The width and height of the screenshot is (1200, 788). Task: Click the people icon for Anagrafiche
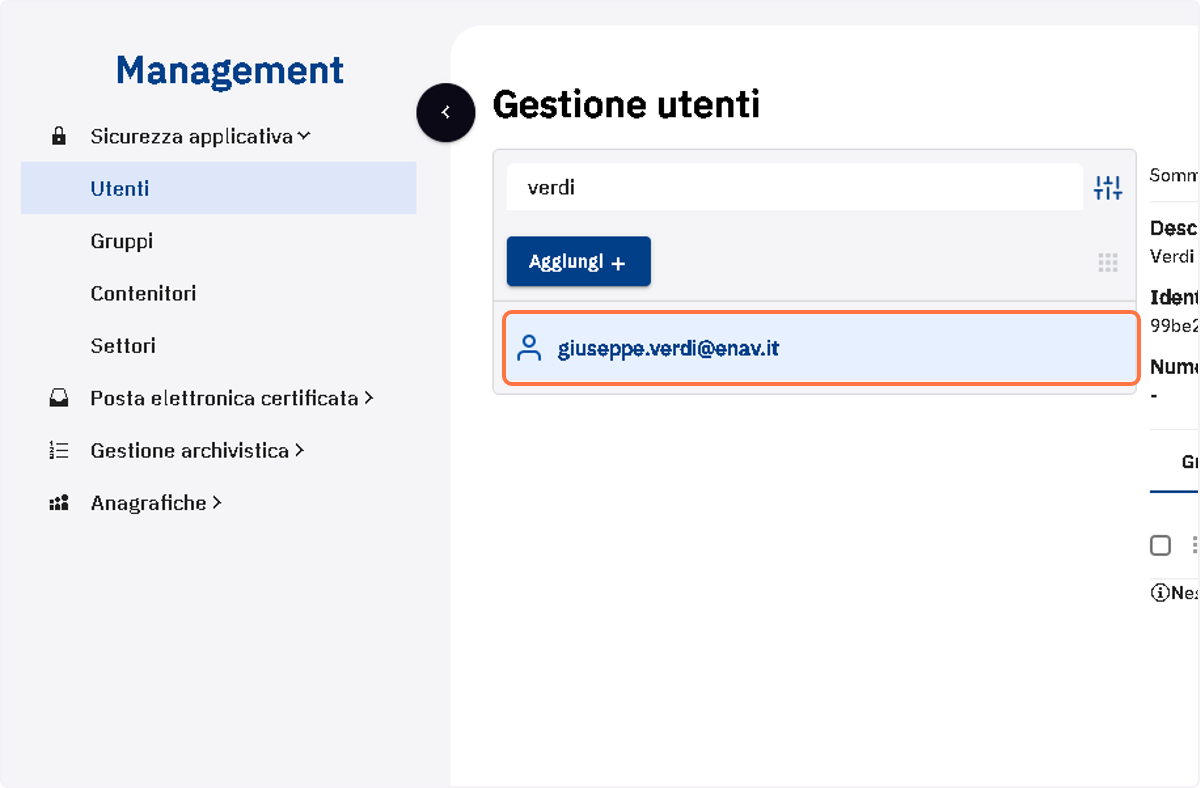59,503
